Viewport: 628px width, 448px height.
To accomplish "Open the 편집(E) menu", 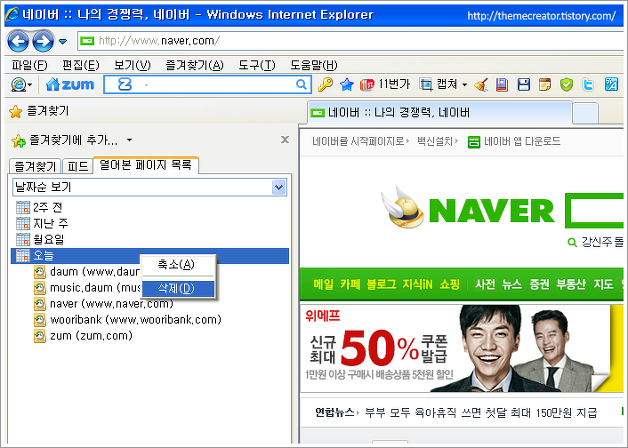I will click(81, 65).
